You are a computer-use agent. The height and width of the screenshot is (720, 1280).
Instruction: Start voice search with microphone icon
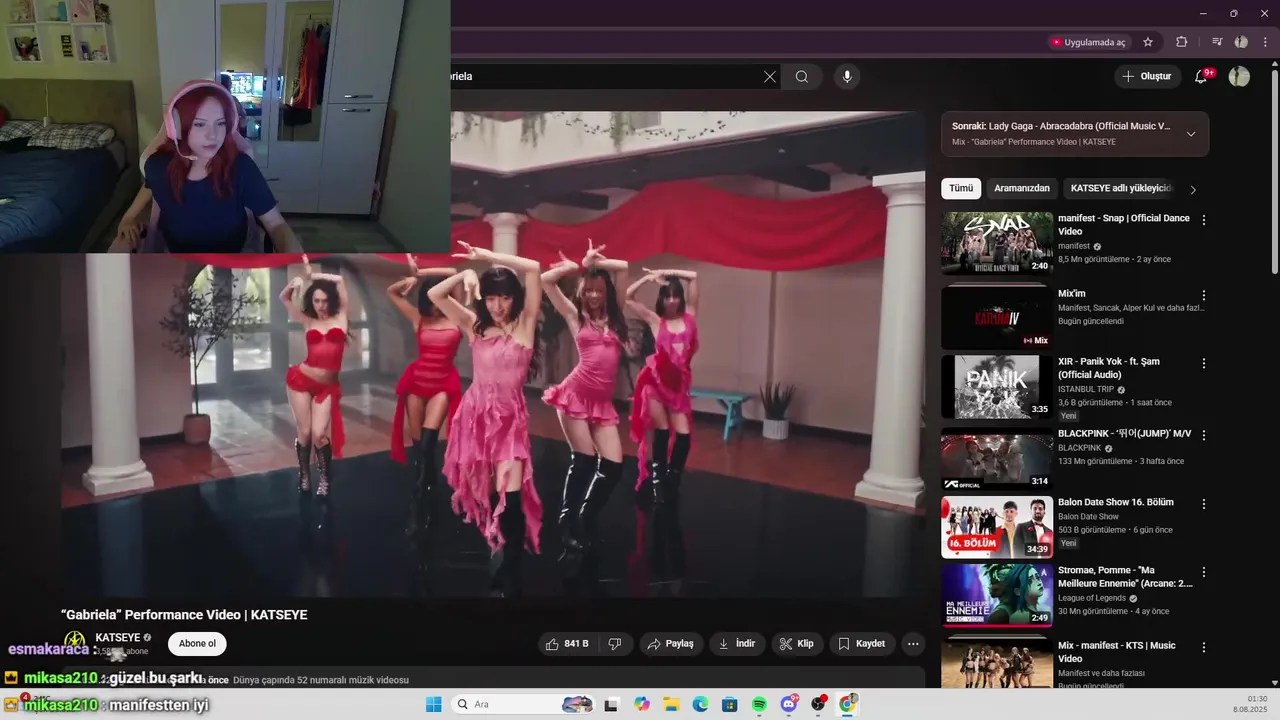tap(847, 76)
